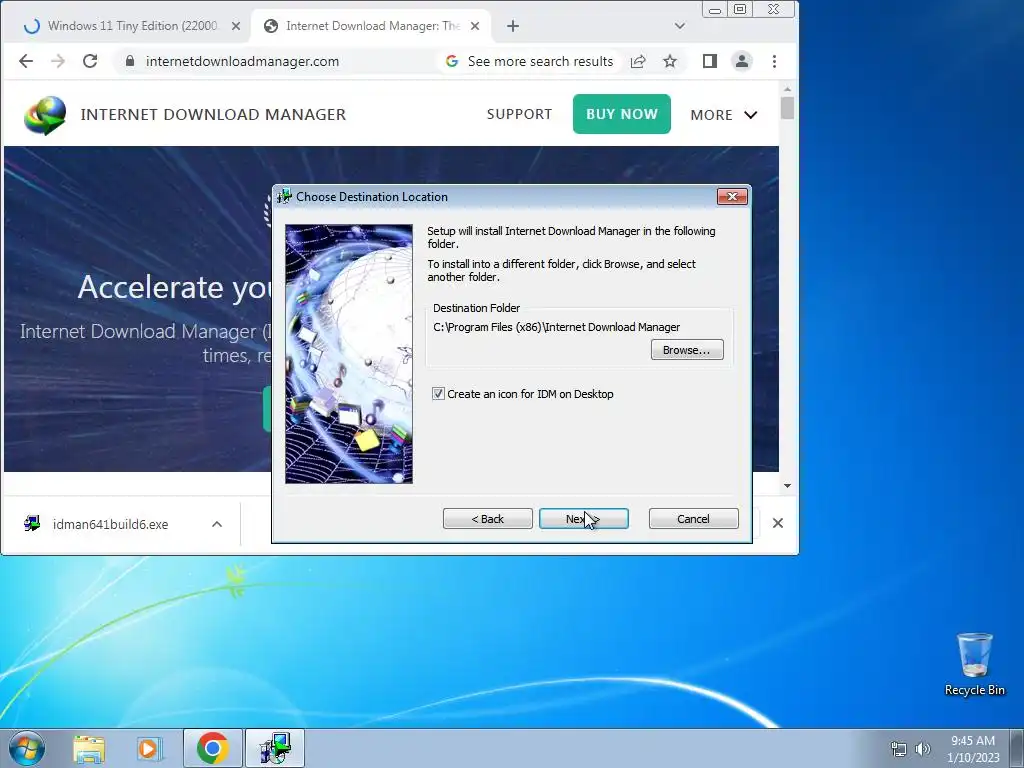Cancel the IDM setup wizard
Viewport: 1024px width, 768px height.
(x=693, y=519)
